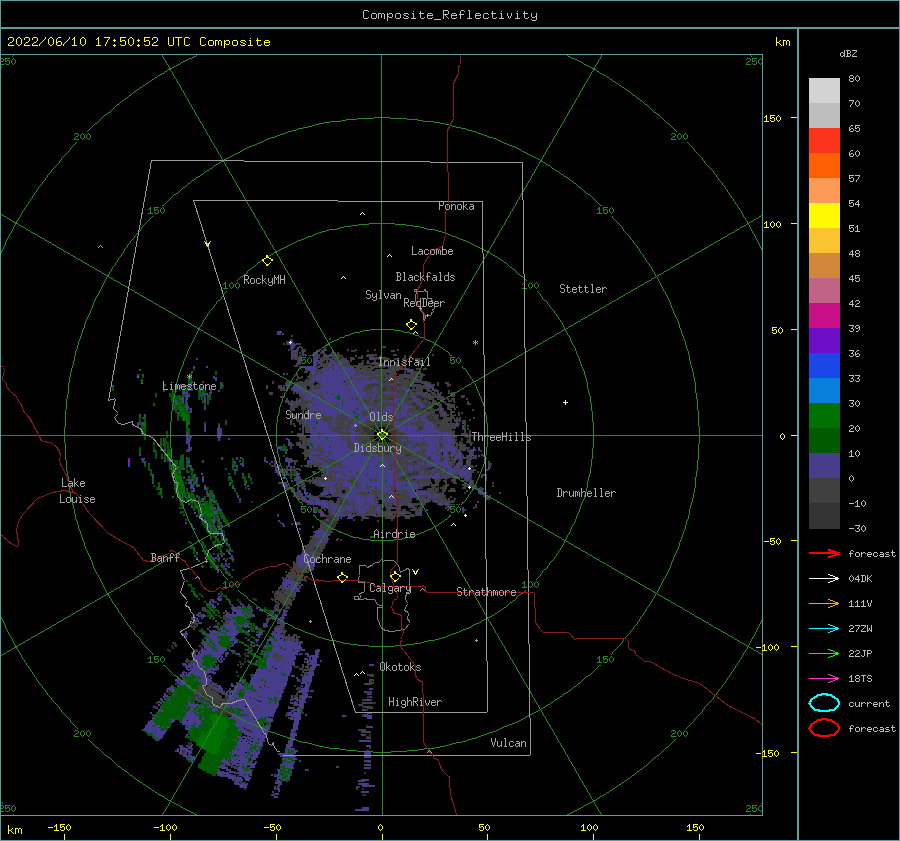900x841 pixels.
Task: Click the RockyMH label
Action: [x=264, y=280]
